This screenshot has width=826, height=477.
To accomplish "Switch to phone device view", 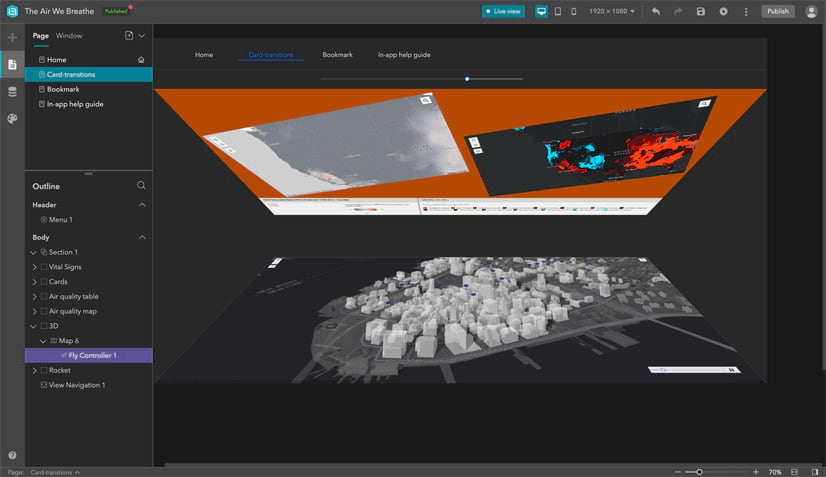I will click(x=574, y=11).
